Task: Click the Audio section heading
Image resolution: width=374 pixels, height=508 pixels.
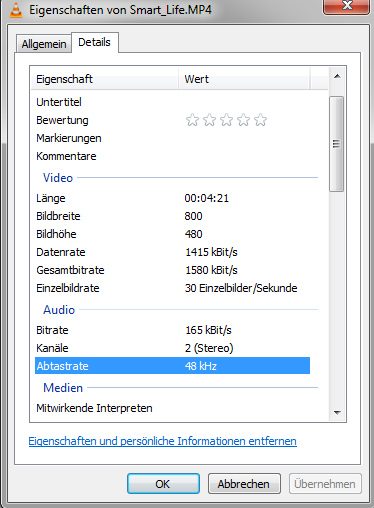Action: coord(59,310)
